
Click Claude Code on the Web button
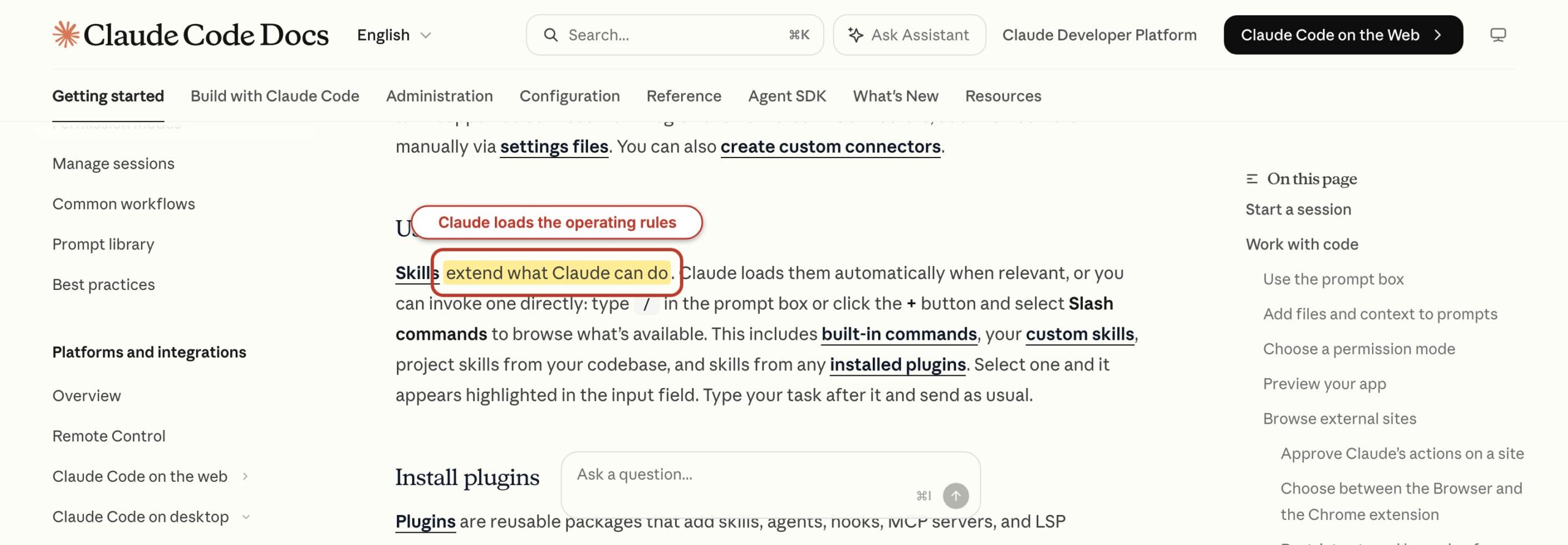[x=1343, y=35]
